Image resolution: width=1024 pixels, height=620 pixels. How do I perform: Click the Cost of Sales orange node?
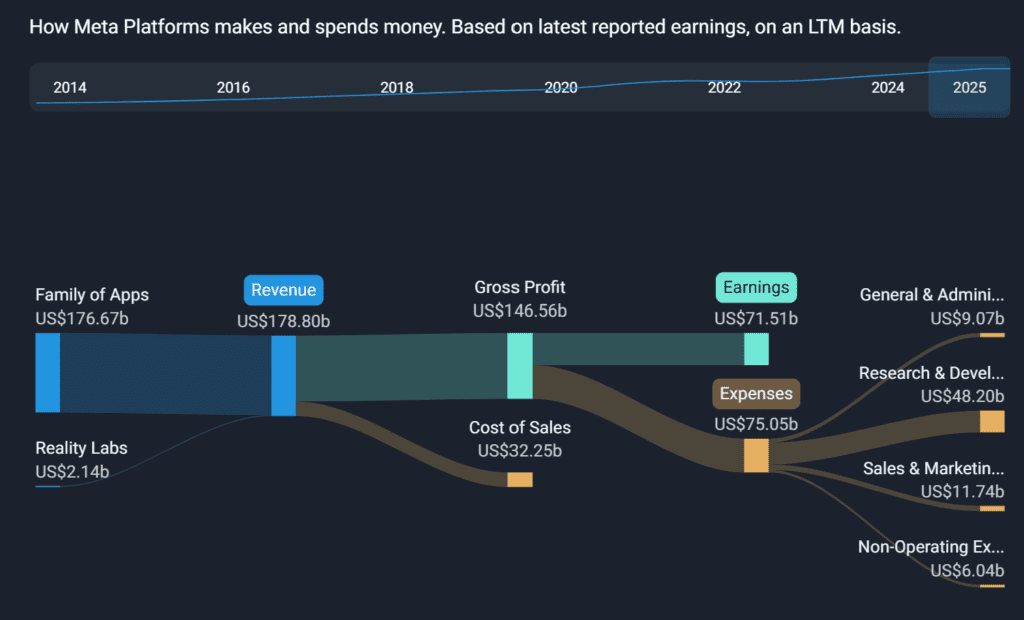click(x=520, y=480)
